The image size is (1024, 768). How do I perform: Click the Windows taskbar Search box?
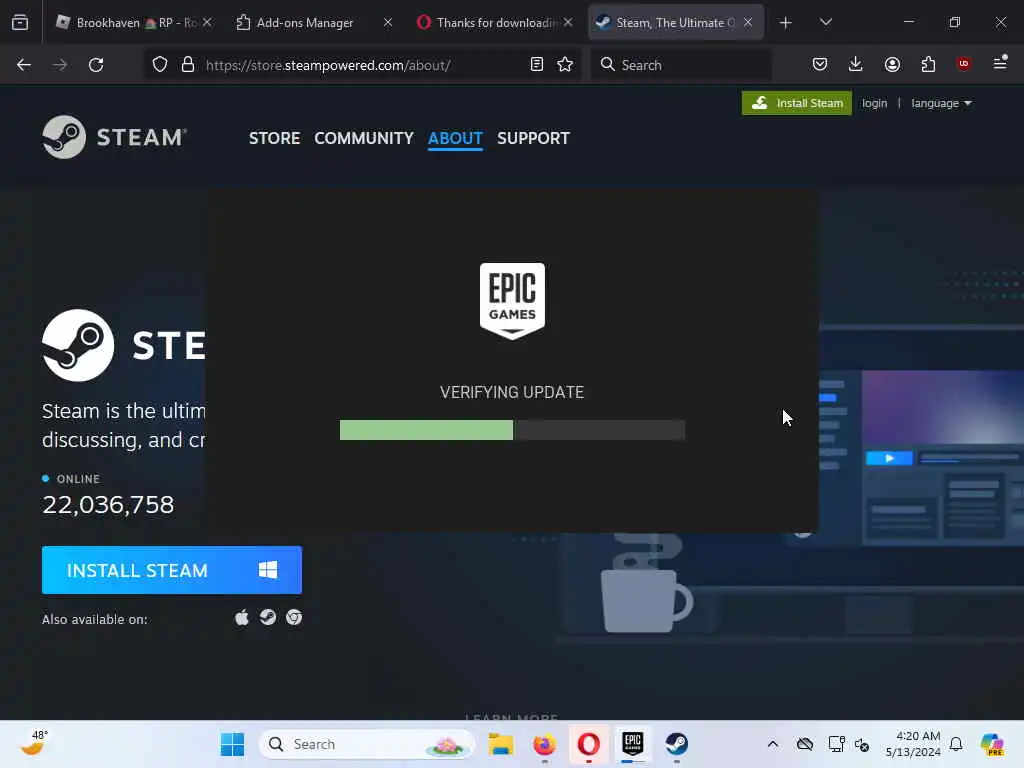pyautogui.click(x=366, y=744)
